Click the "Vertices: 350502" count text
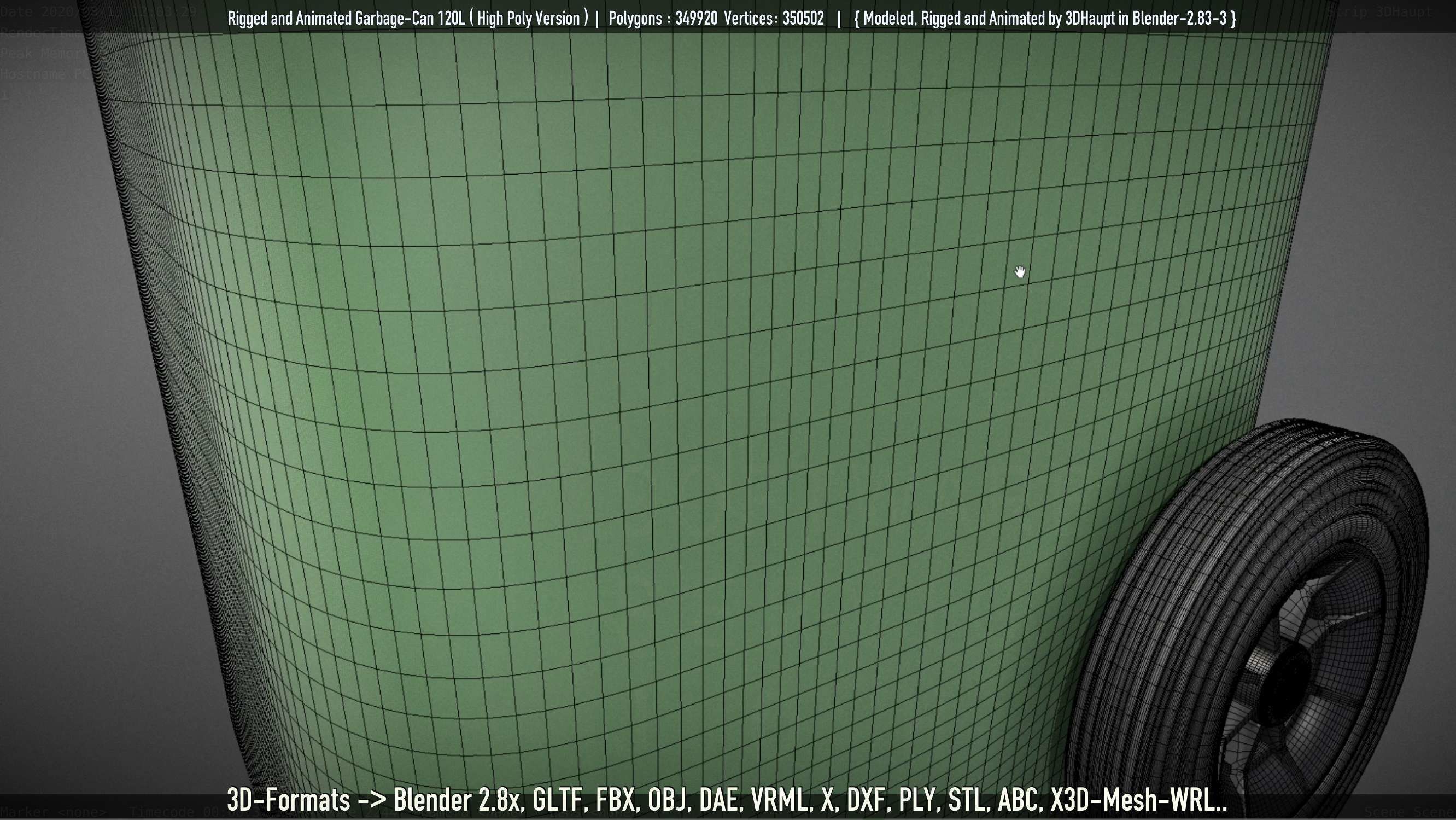 (774, 18)
